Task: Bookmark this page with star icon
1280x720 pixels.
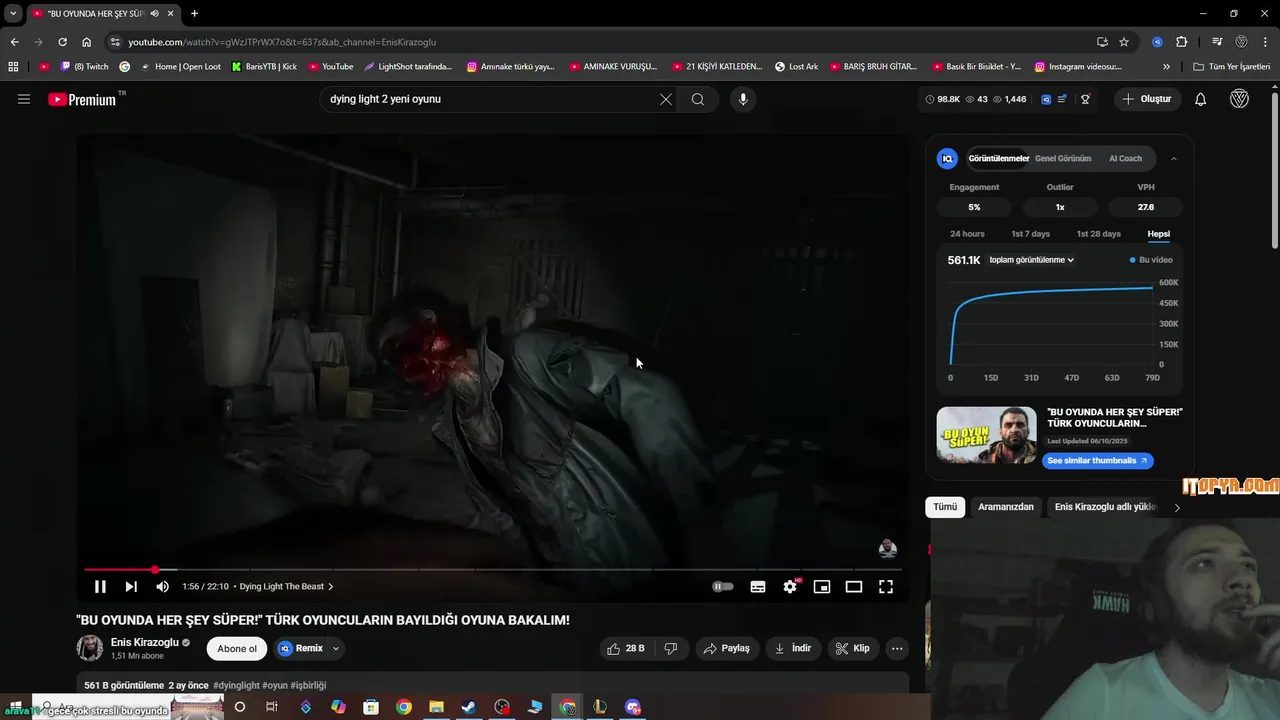Action: tap(1124, 42)
